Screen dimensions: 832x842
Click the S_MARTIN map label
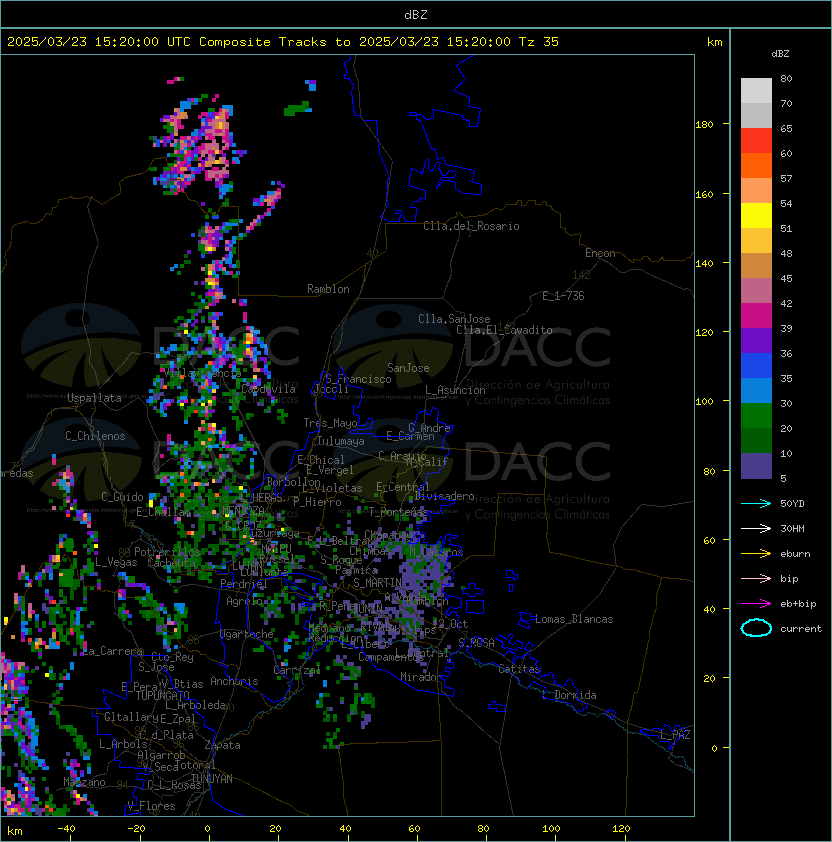pos(378,583)
